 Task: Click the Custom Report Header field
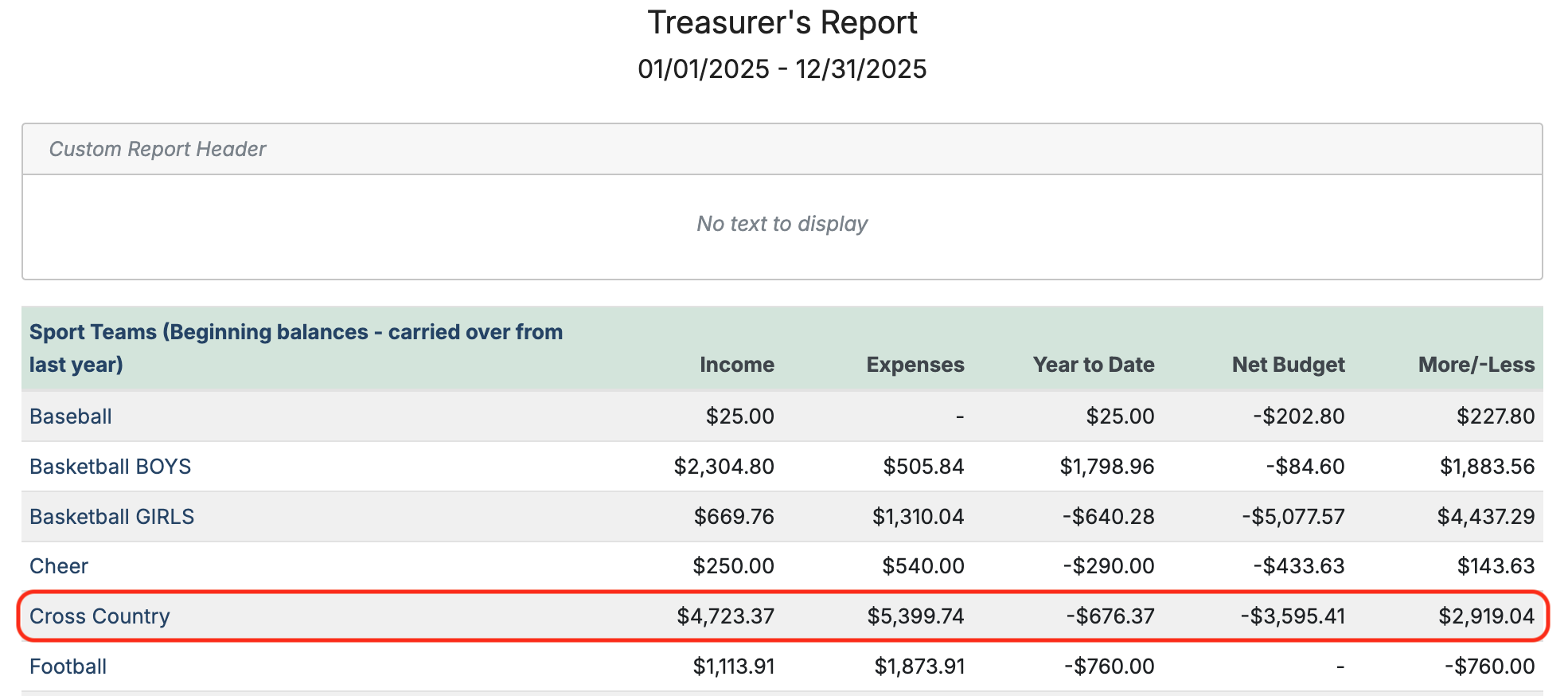(158, 149)
